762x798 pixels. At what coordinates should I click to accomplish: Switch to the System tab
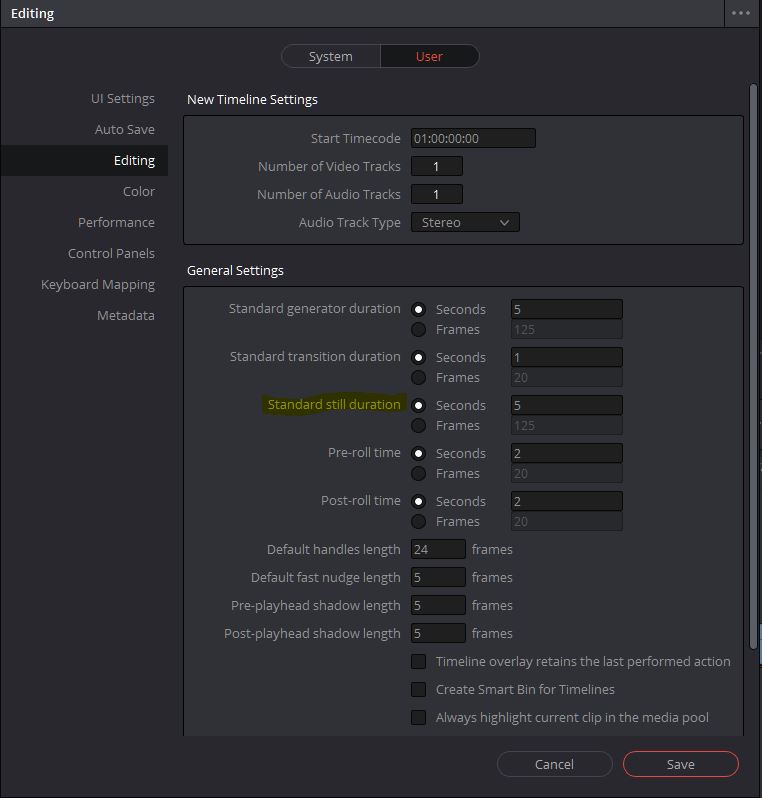330,56
